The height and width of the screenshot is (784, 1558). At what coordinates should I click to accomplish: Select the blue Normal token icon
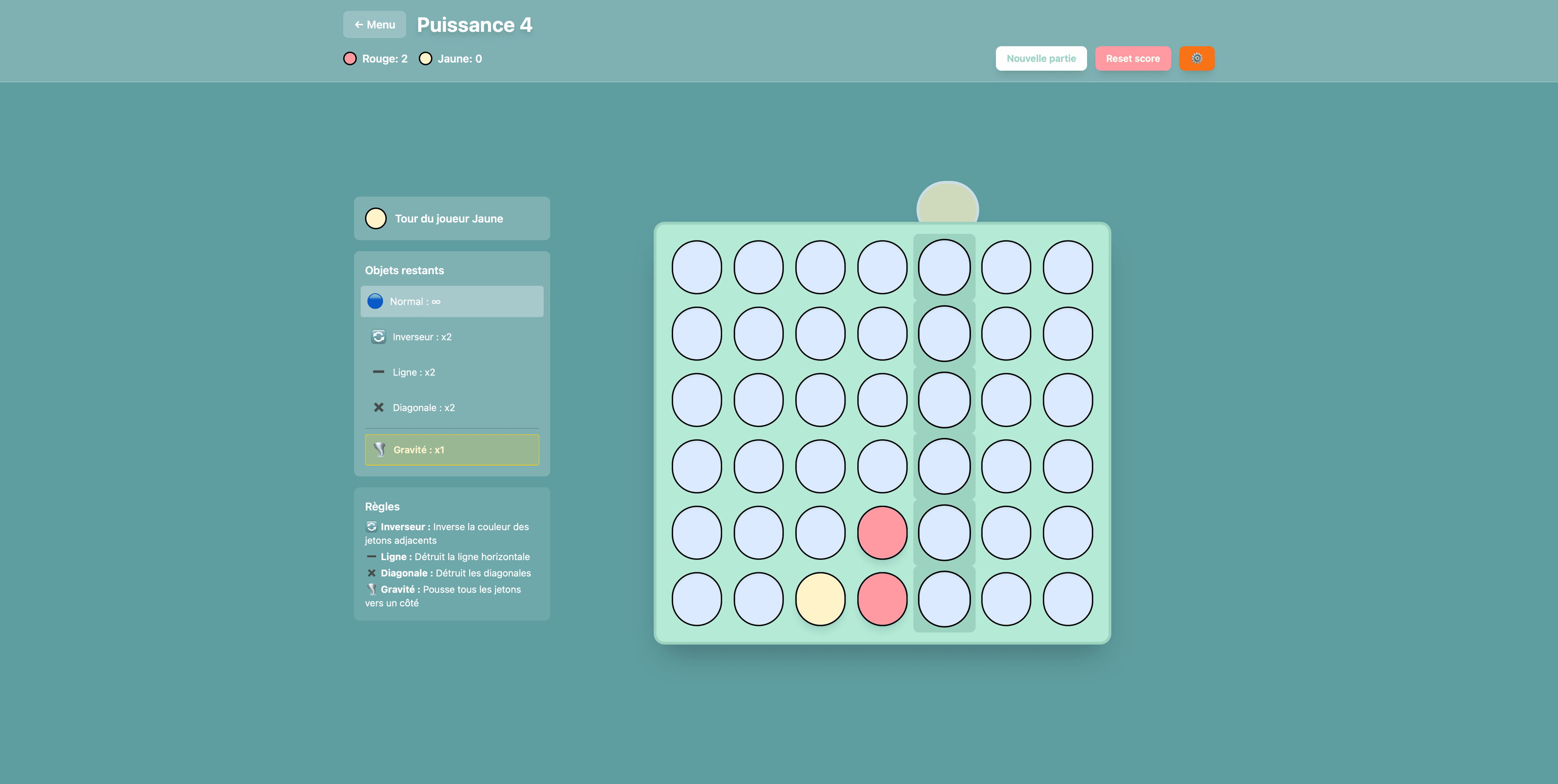coord(375,301)
